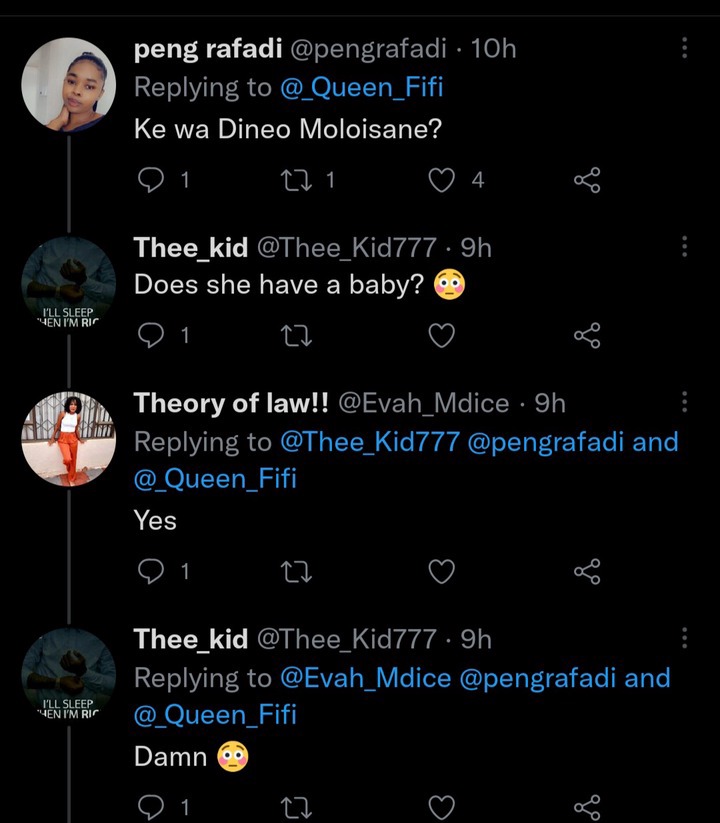The height and width of the screenshot is (823, 720).
Task: Retweet 'Does she have a baby?' tweet
Action: pos(297,335)
